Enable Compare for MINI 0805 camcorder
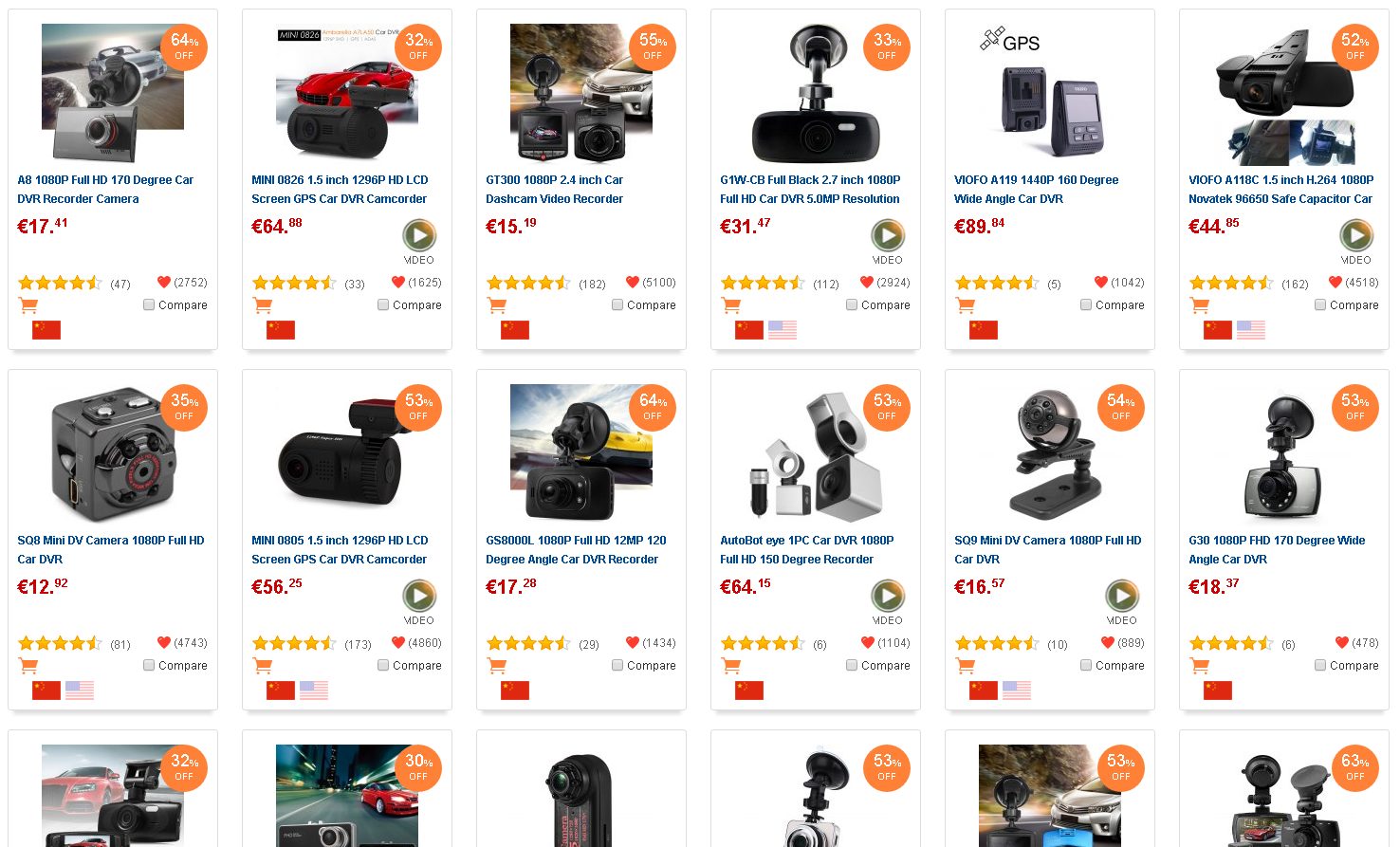This screenshot has width=1400, height=847. click(x=383, y=665)
